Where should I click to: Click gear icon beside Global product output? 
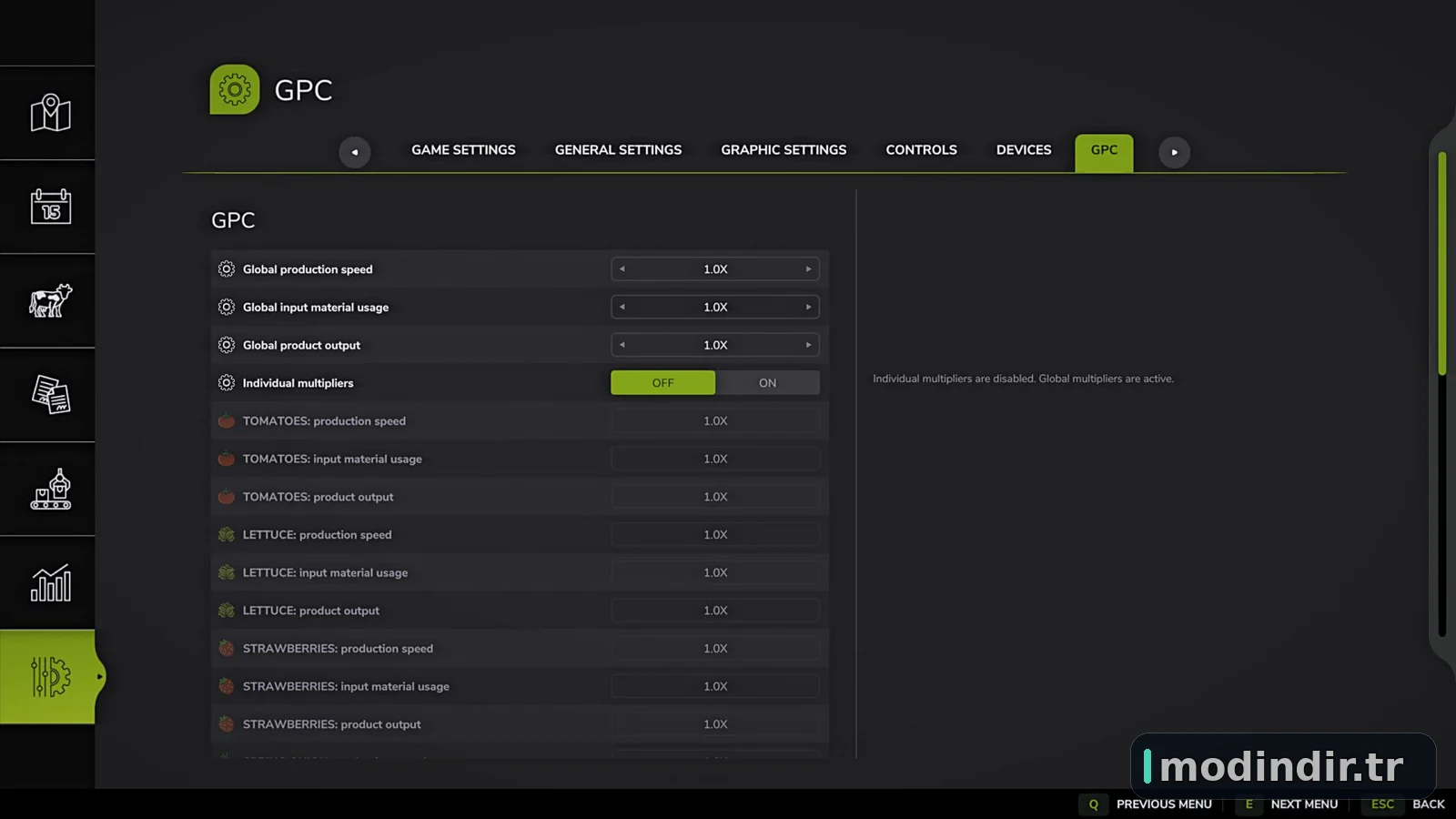coord(227,345)
